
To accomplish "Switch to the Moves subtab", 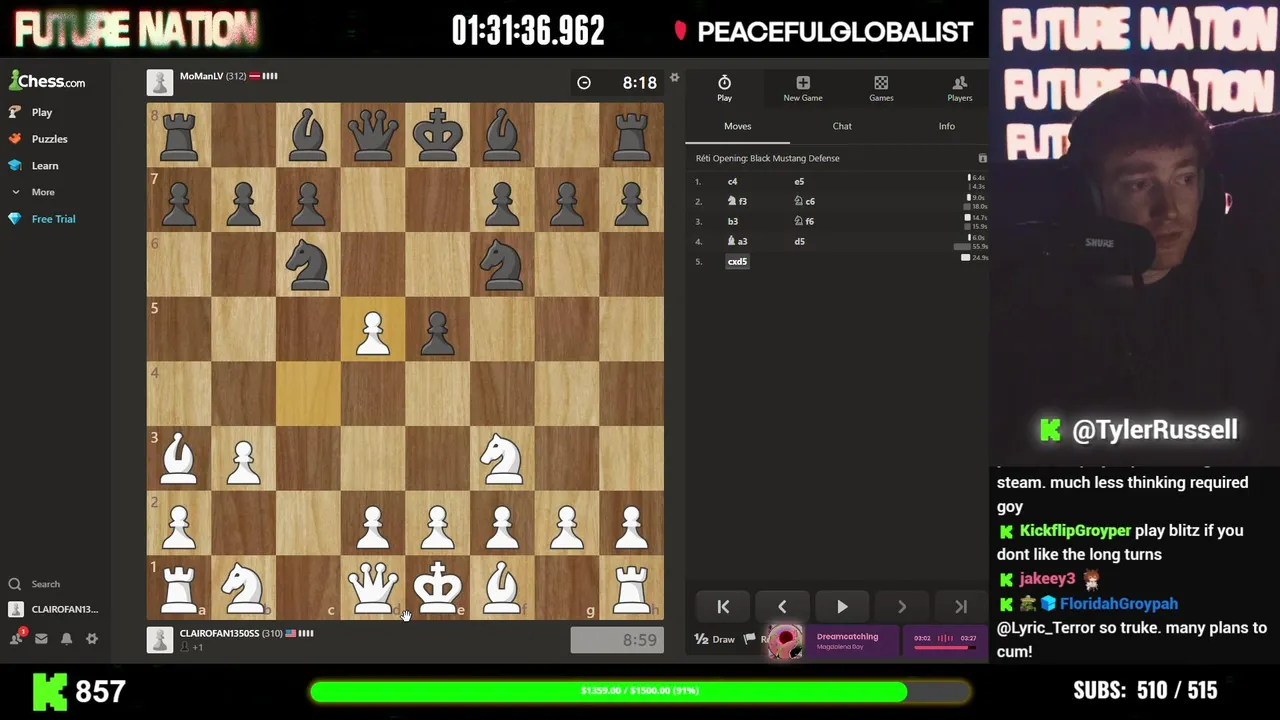I will coord(737,126).
